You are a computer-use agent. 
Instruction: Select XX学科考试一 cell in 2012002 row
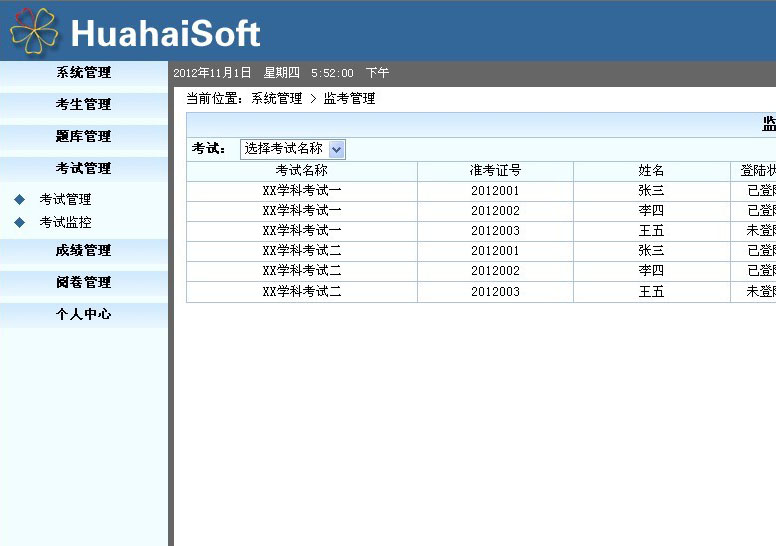302,211
